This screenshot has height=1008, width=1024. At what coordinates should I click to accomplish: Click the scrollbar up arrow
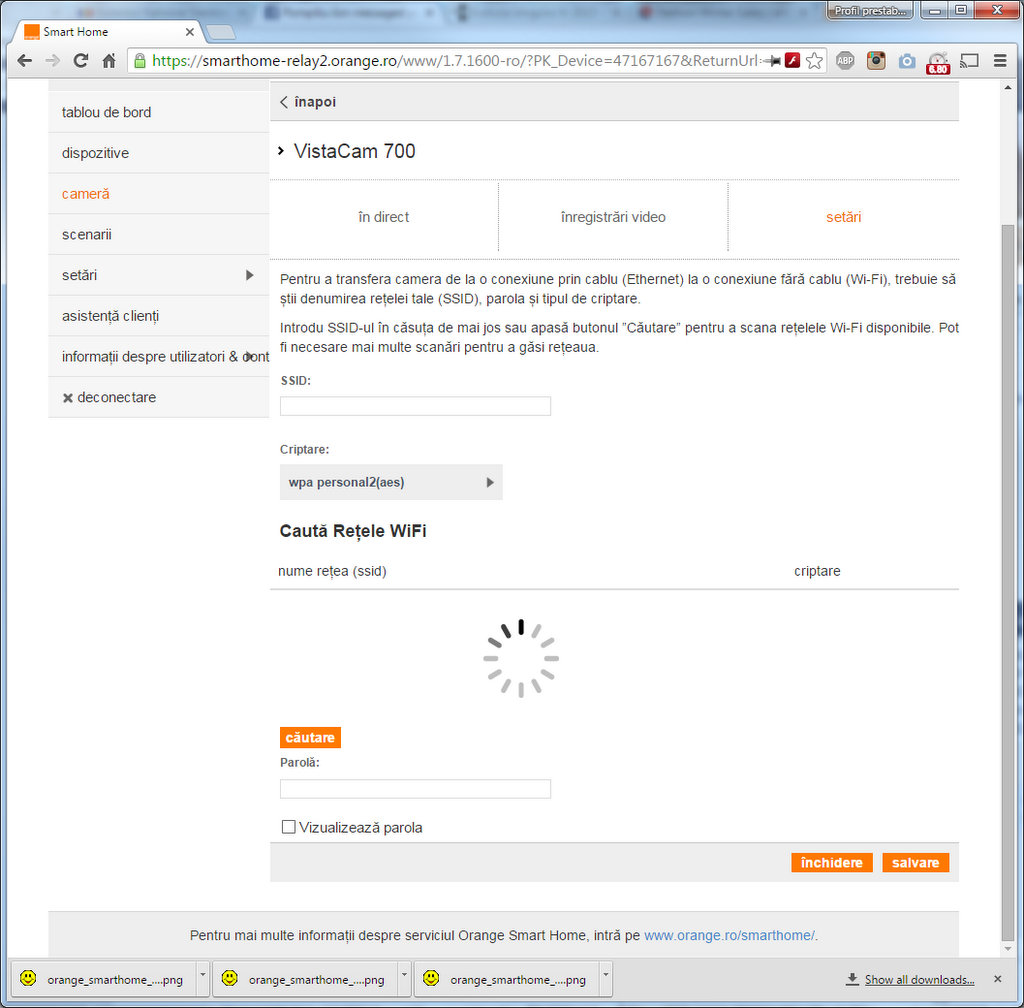[1008, 87]
